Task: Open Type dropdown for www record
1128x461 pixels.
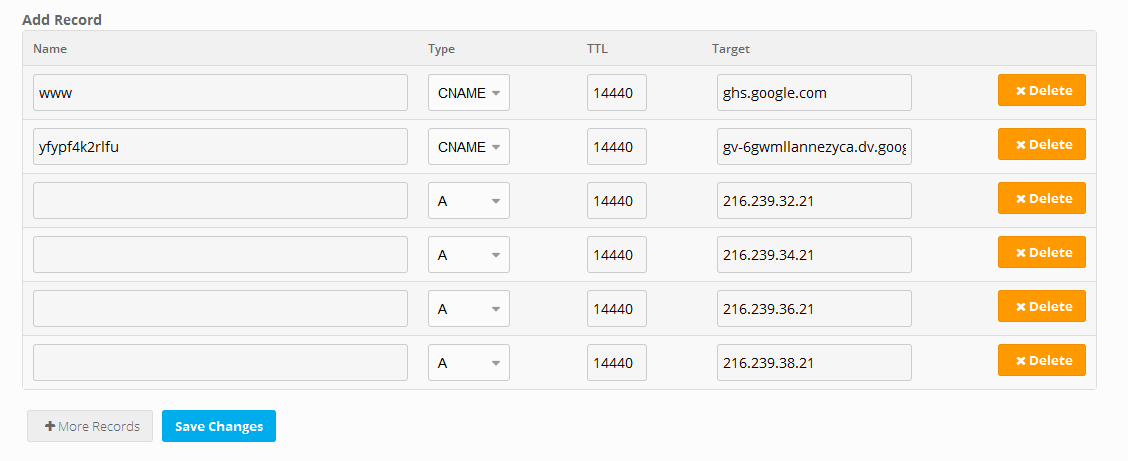Action: tap(469, 93)
